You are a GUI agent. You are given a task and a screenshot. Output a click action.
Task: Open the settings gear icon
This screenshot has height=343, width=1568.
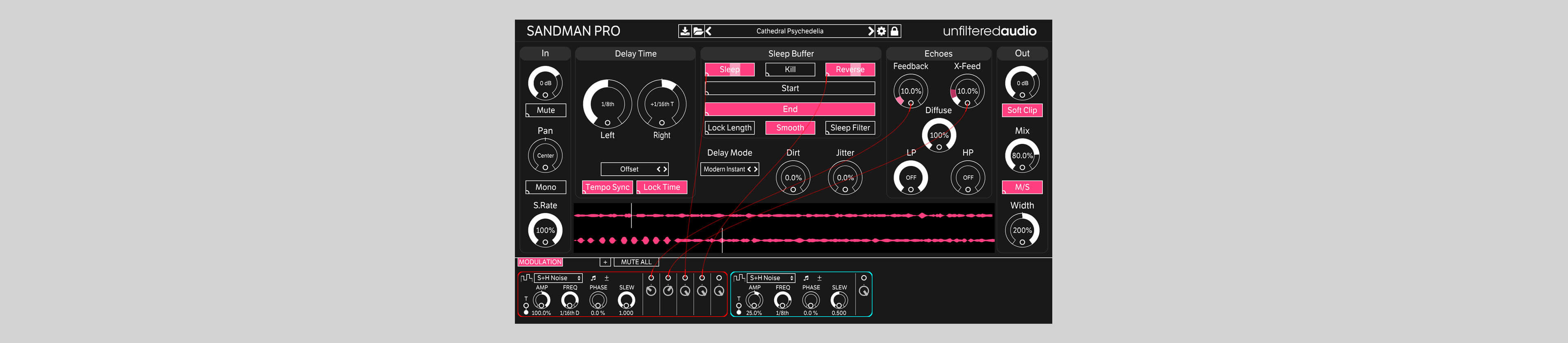pyautogui.click(x=882, y=31)
